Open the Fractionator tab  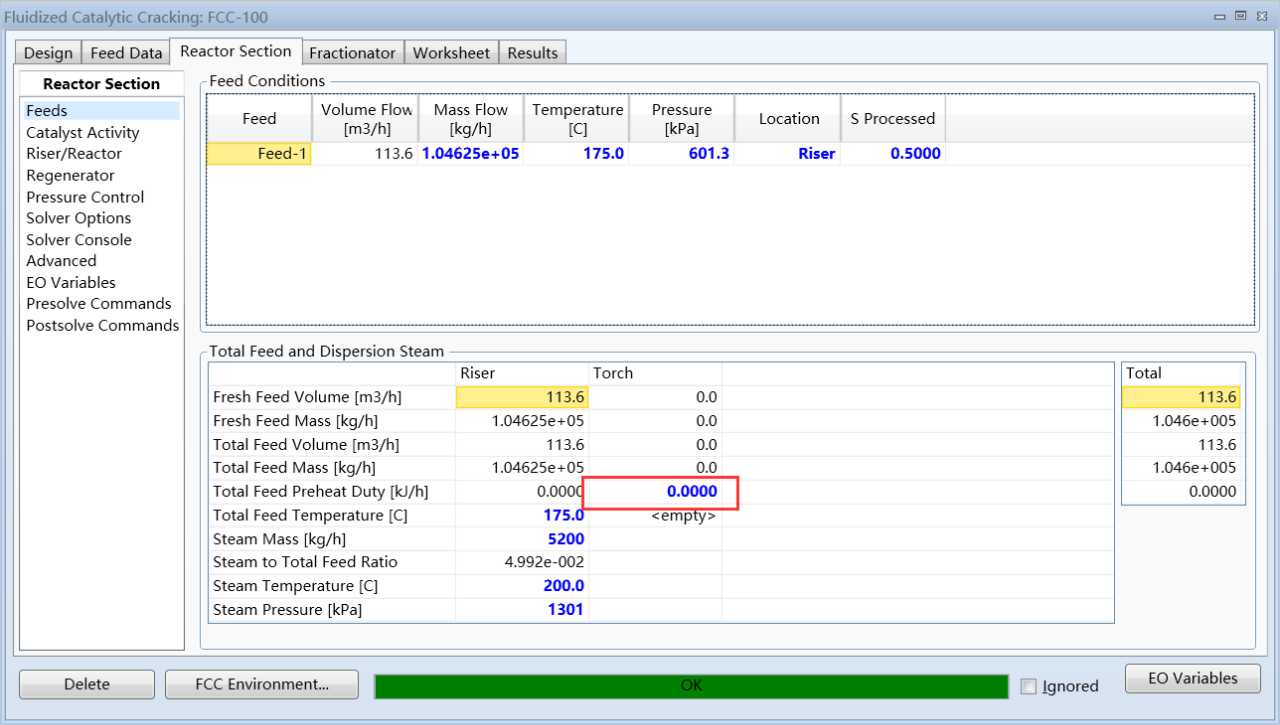(353, 53)
